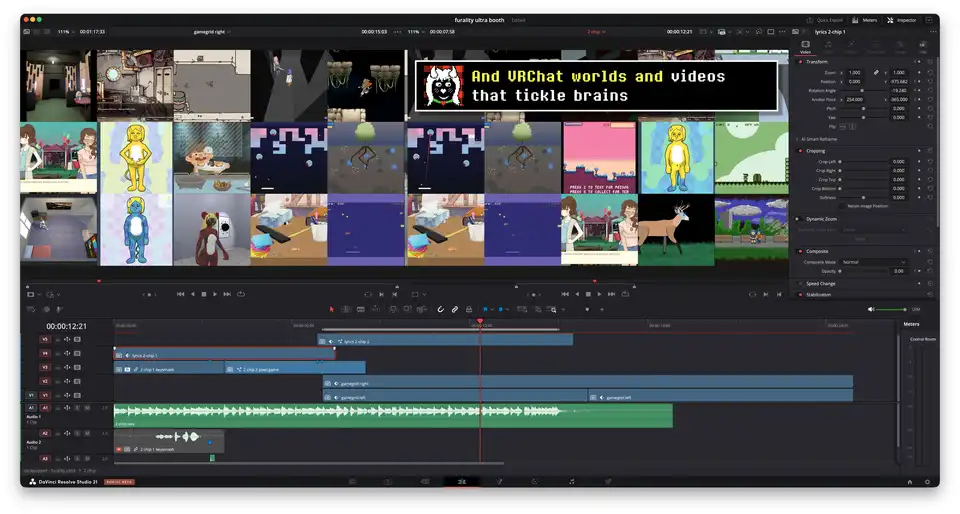Screen dimensions: 960x514
Task: Open the Edit page tab
Action: tap(462, 482)
